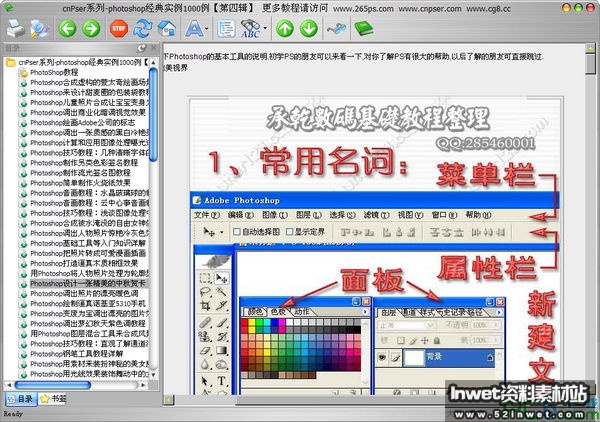Go forward with the green right arrow
This screenshot has width=600, height=422.
[91, 29]
